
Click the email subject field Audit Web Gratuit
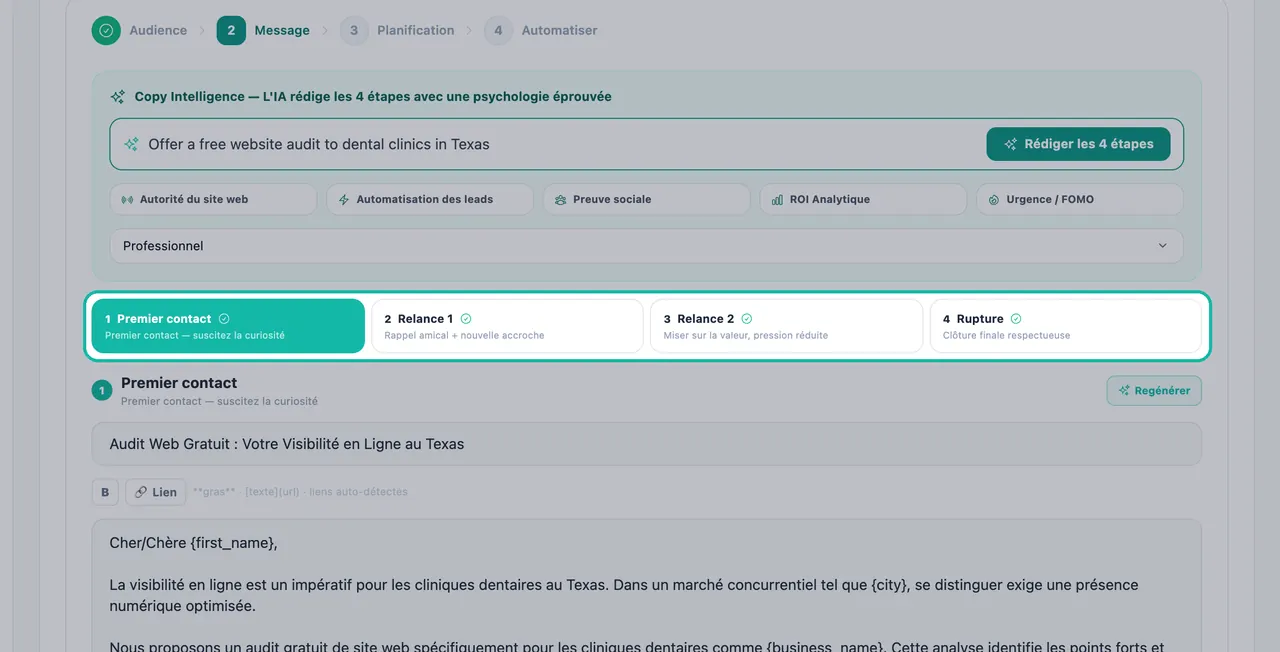tap(646, 444)
